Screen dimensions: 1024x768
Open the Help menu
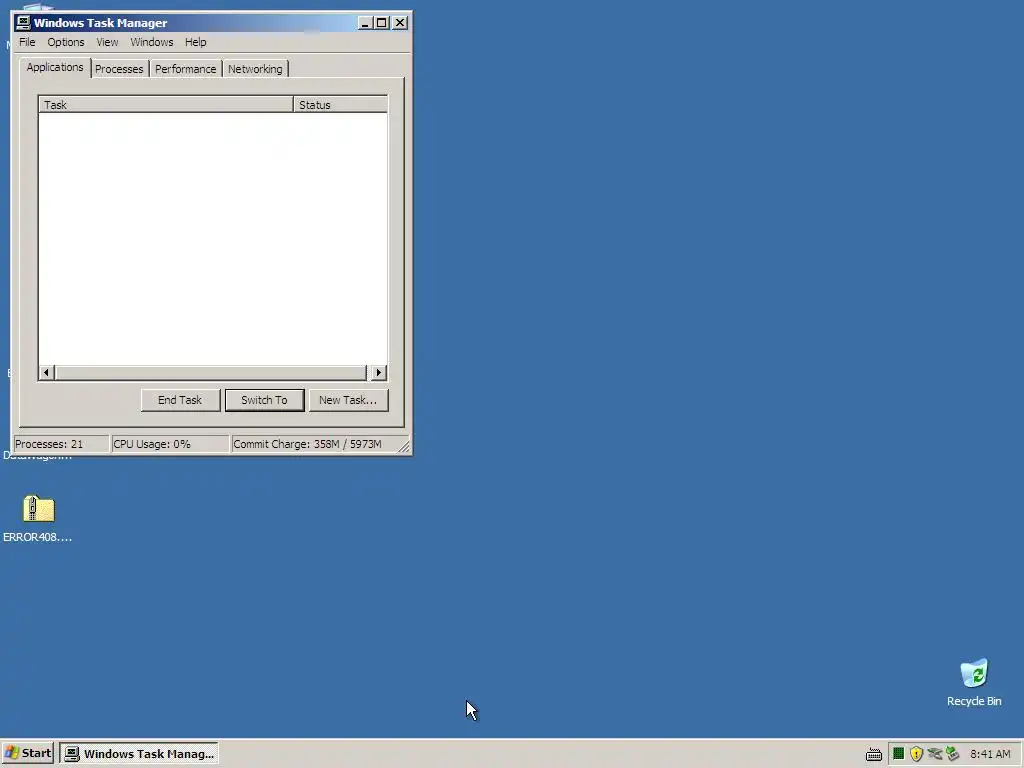click(x=195, y=42)
